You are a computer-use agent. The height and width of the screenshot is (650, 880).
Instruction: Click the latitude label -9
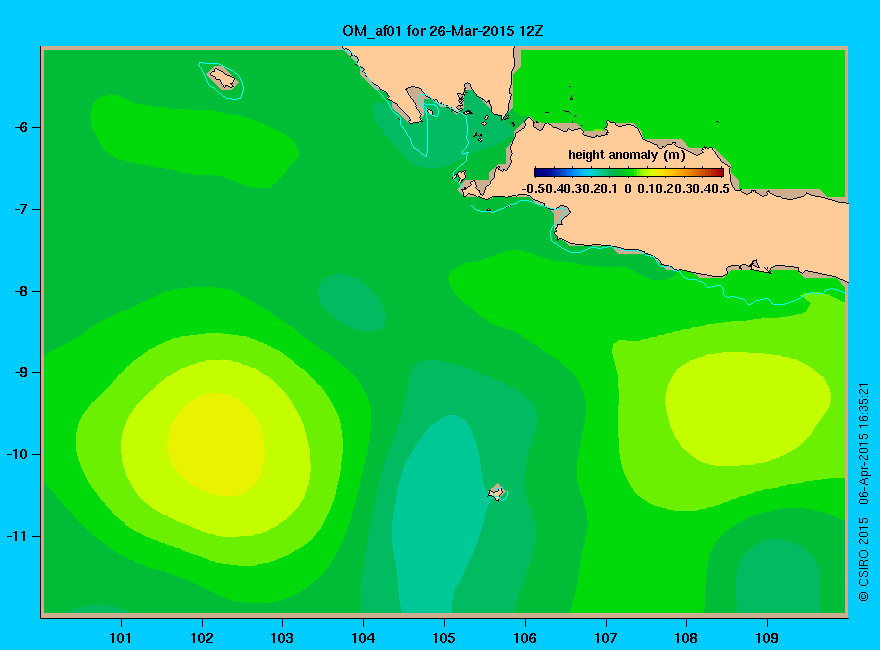pos(21,372)
